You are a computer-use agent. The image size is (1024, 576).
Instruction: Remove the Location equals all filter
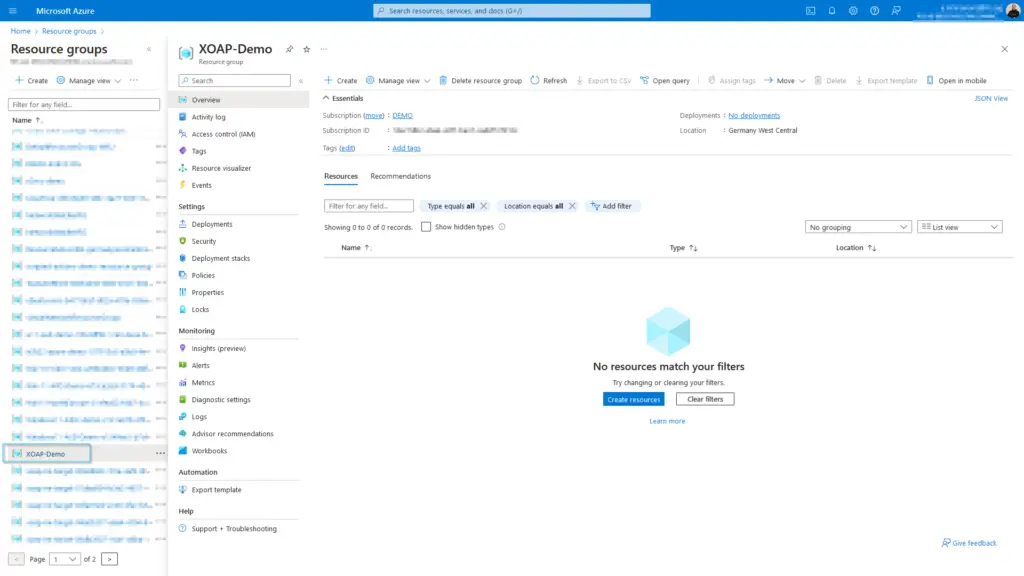[x=572, y=206]
